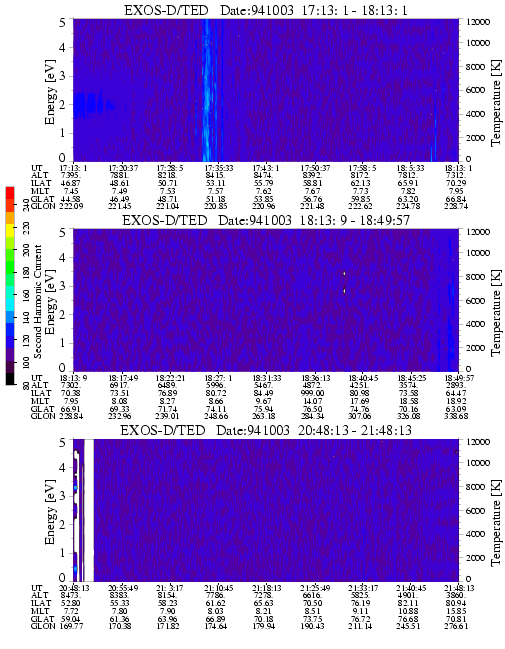Click the Second Harmonic Current color bar label

coord(38,301)
